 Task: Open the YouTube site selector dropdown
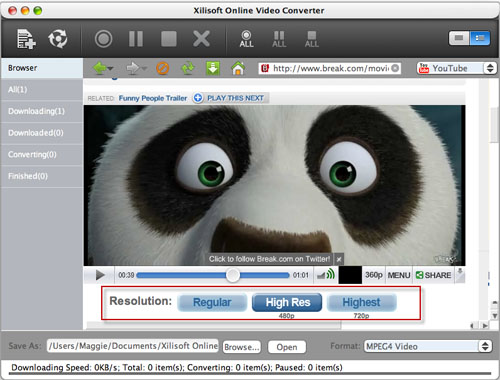click(456, 68)
